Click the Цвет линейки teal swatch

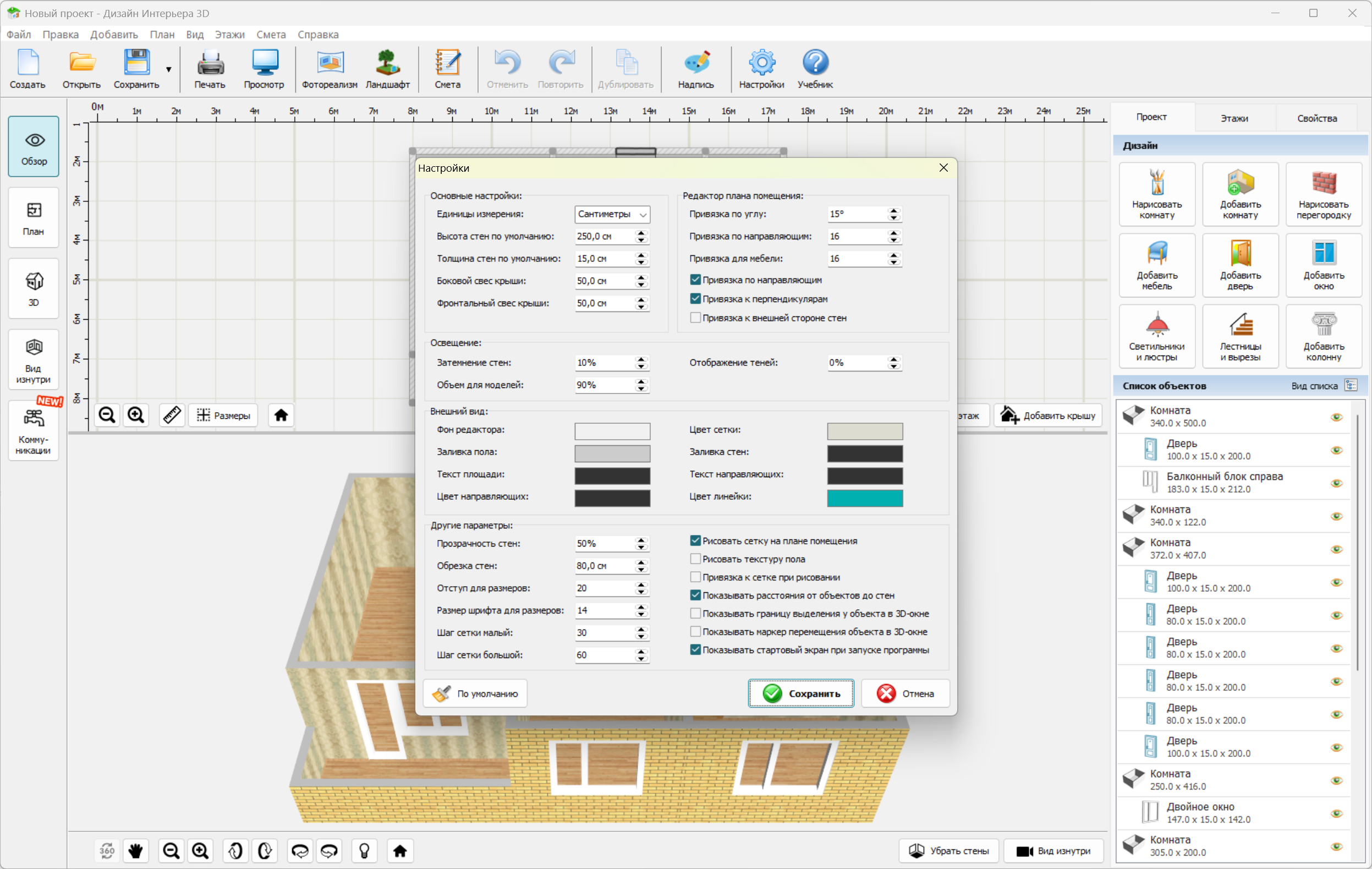coord(864,498)
